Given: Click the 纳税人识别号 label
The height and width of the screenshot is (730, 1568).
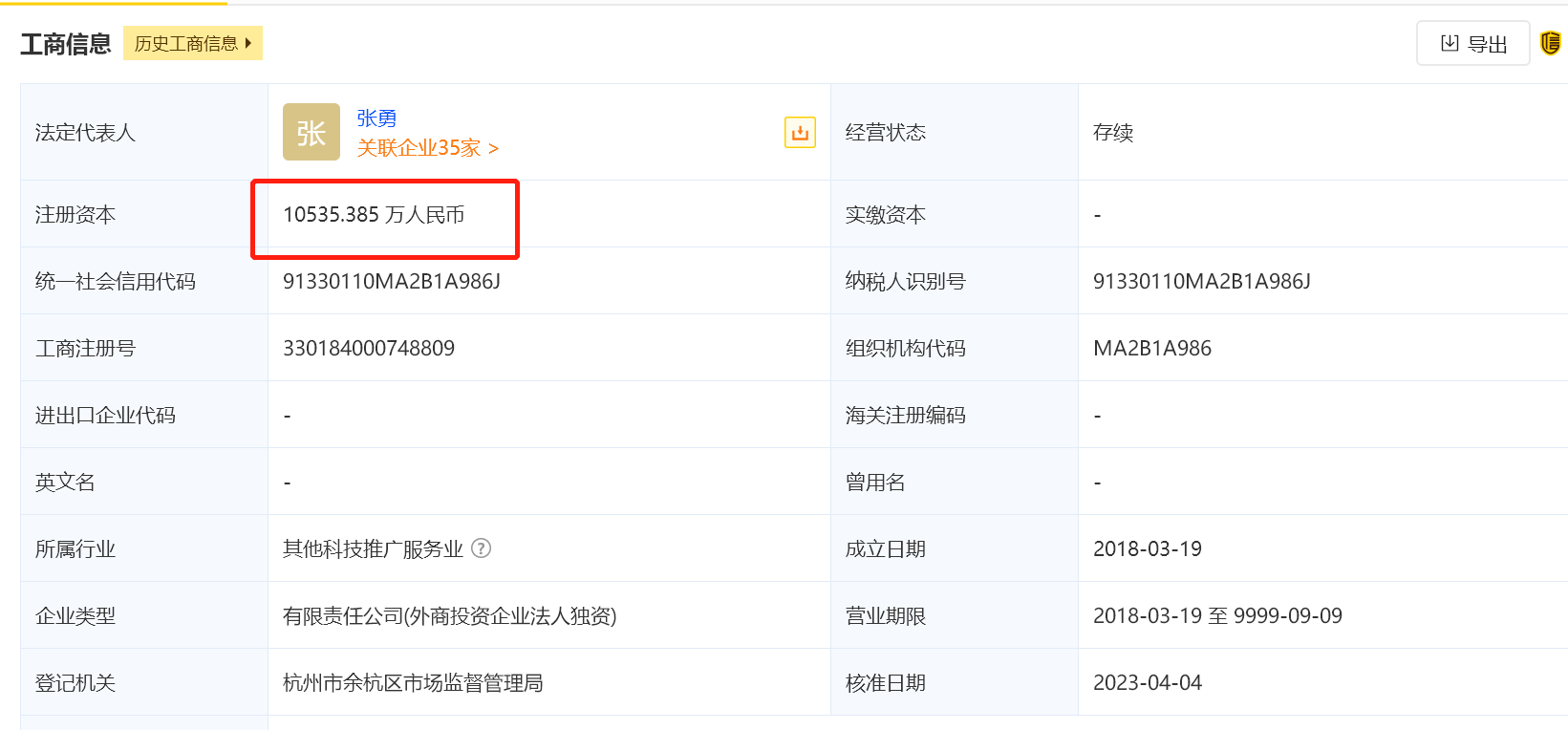Looking at the screenshot, I should (906, 282).
